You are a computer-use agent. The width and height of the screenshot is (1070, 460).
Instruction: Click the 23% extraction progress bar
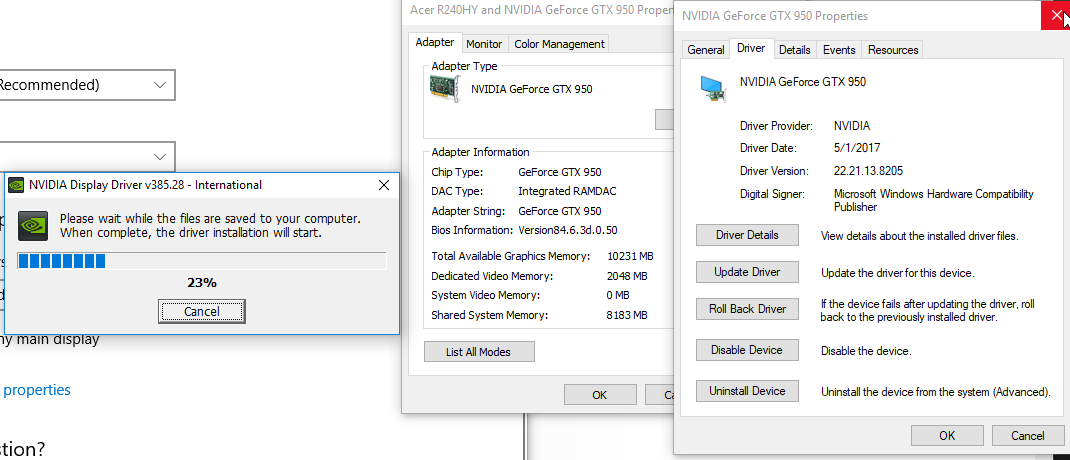pyautogui.click(x=201, y=261)
